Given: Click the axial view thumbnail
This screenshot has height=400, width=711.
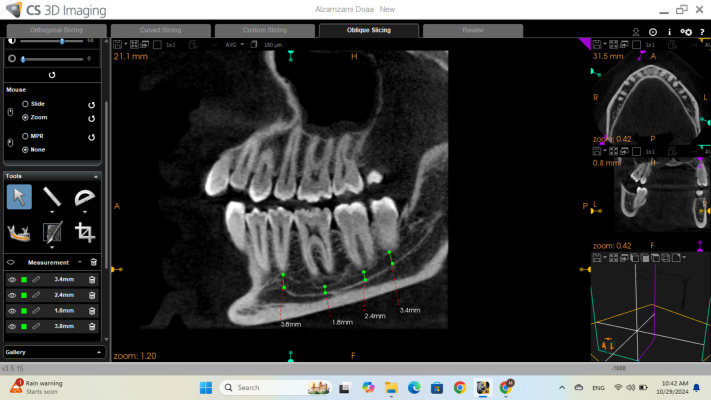Looking at the screenshot, I should click(x=652, y=97).
